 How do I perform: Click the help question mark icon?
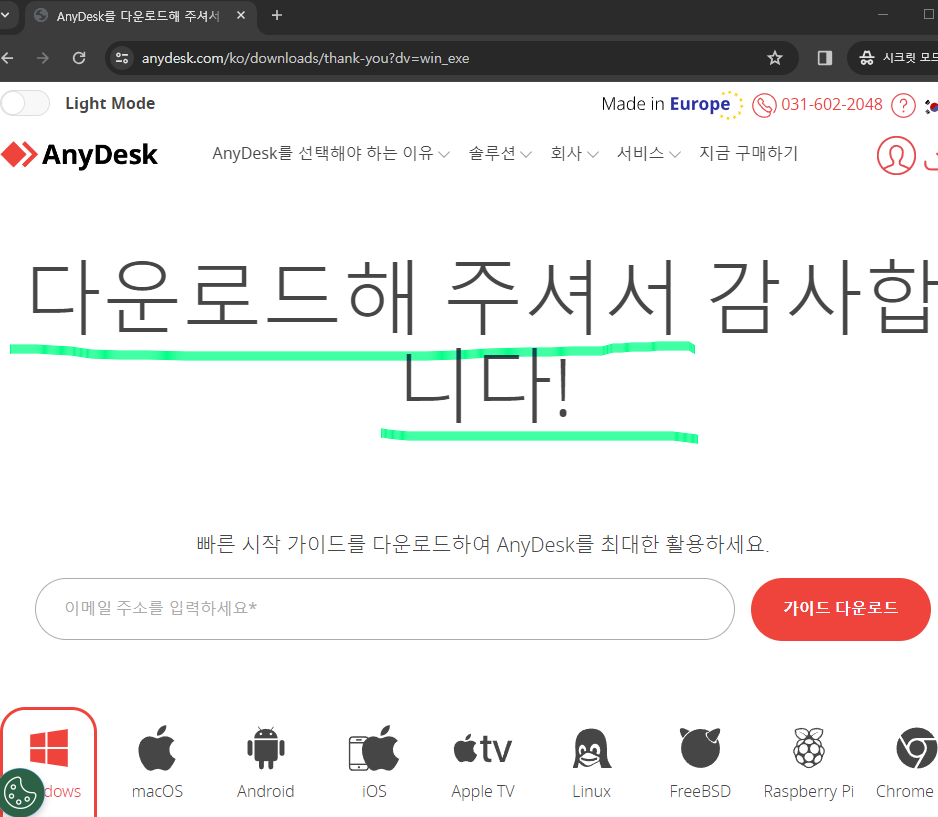click(x=903, y=104)
